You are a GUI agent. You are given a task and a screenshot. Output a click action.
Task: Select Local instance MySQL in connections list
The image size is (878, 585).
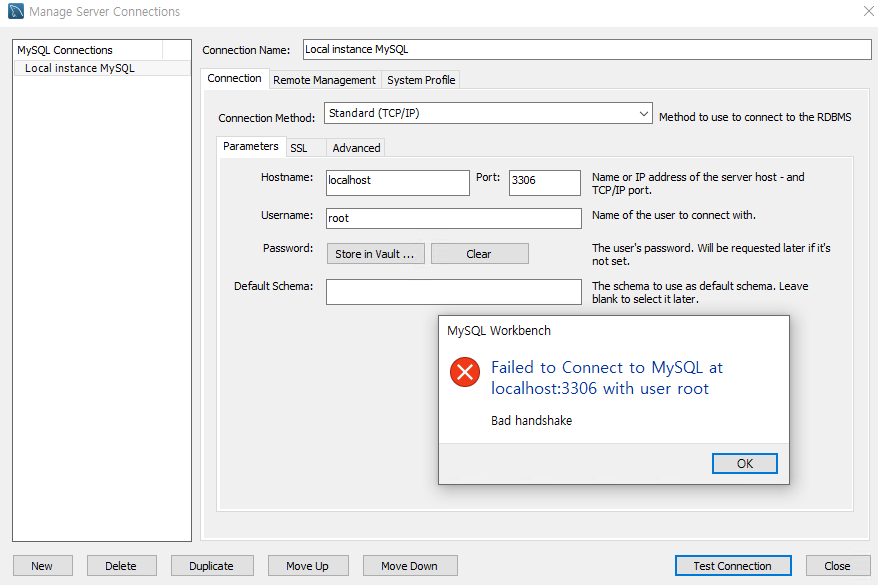click(x=102, y=68)
